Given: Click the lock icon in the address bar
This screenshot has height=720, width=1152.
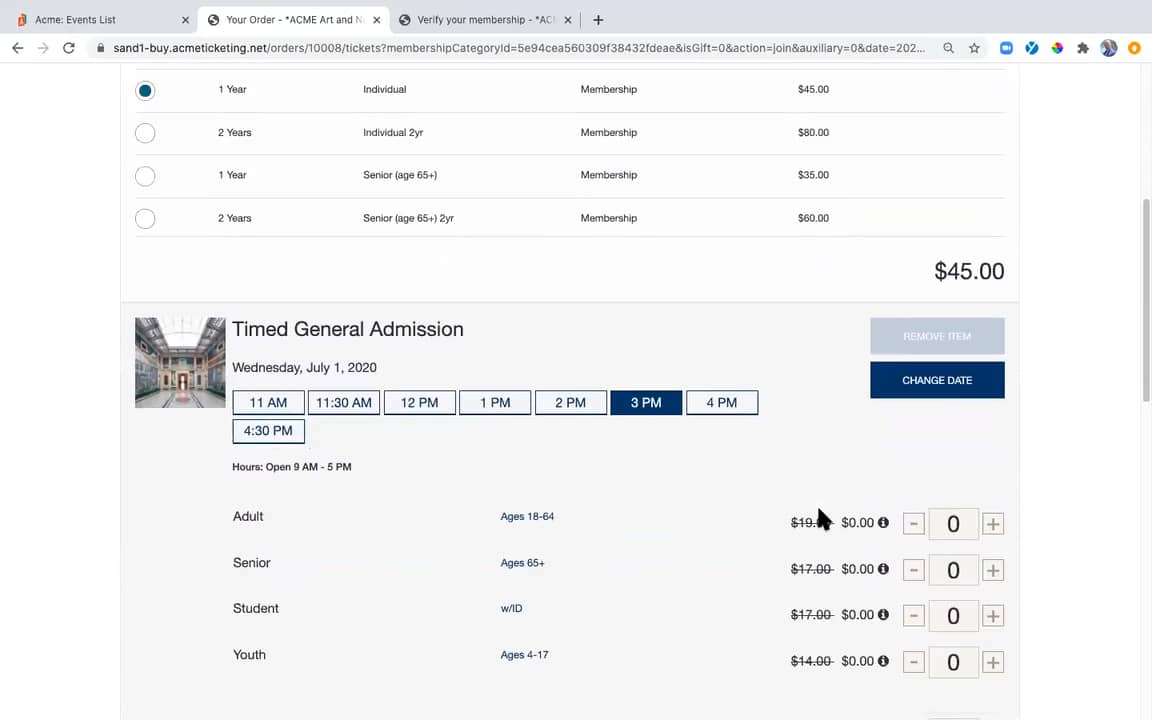Looking at the screenshot, I should [x=101, y=48].
